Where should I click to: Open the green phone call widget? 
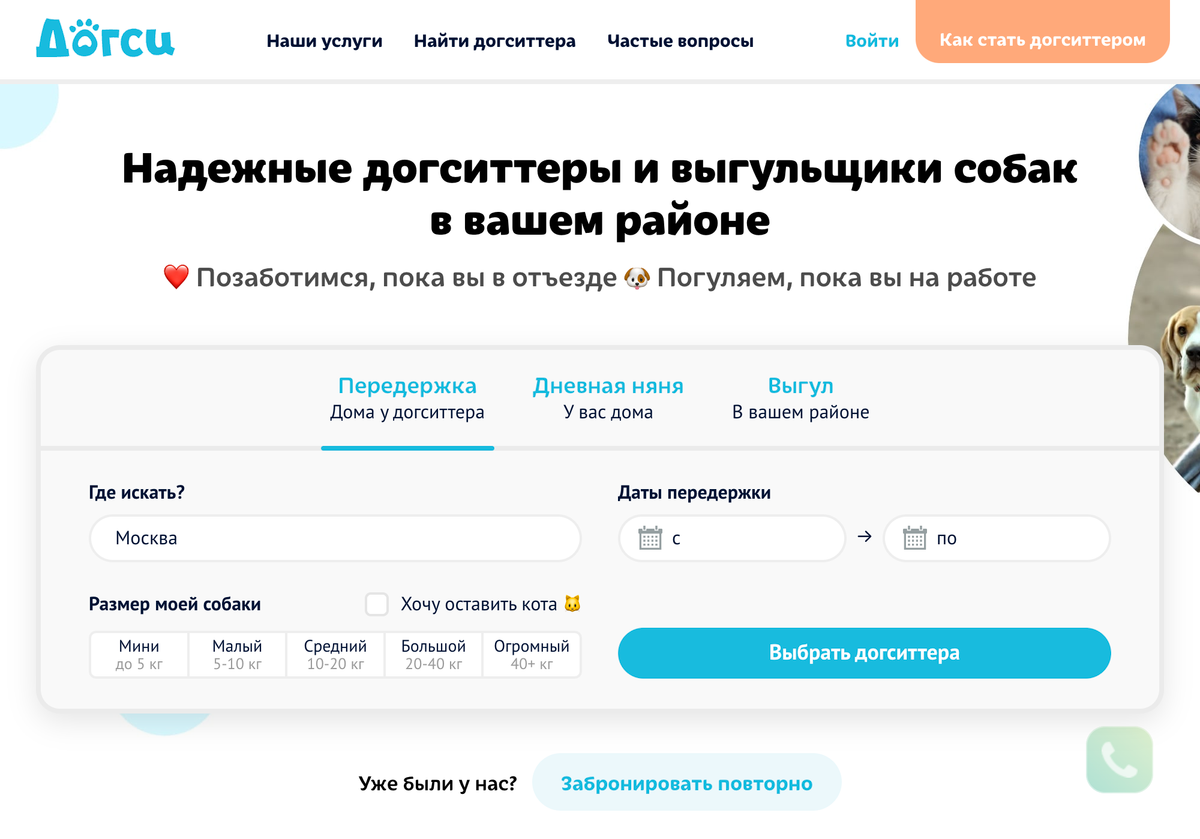pyautogui.click(x=1119, y=760)
